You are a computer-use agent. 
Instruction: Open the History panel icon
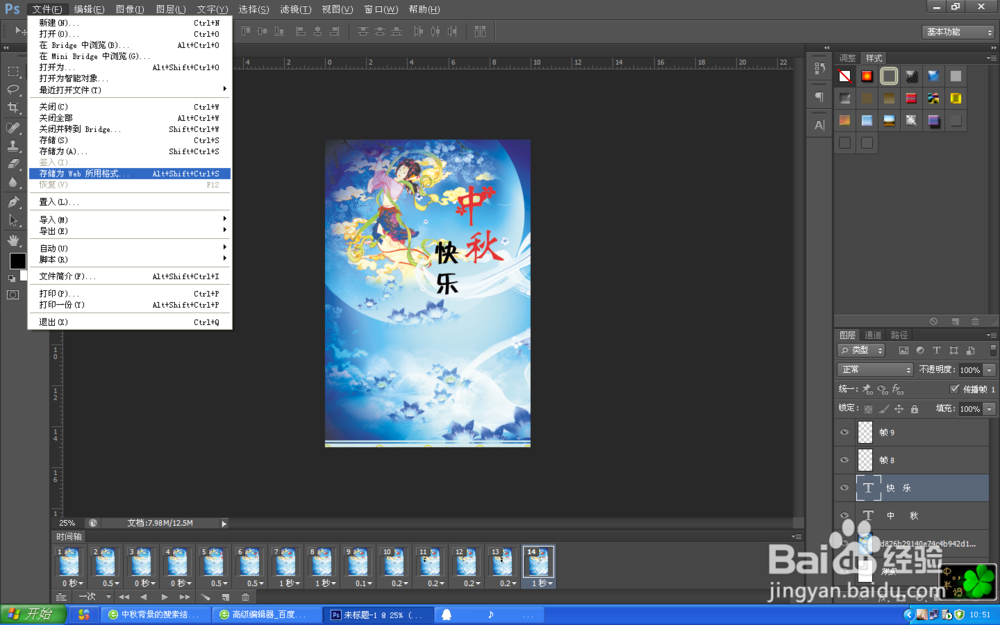[x=820, y=68]
